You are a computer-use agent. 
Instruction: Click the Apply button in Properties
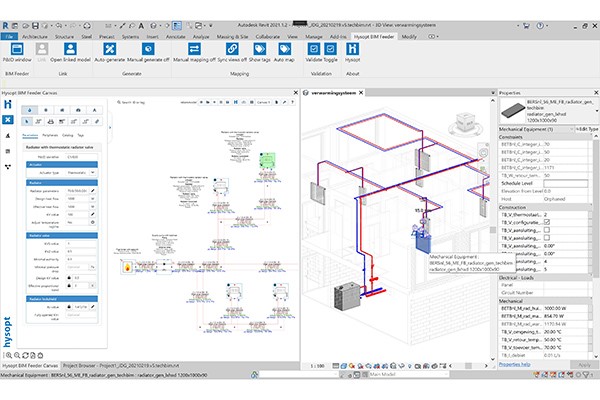pyautogui.click(x=584, y=365)
